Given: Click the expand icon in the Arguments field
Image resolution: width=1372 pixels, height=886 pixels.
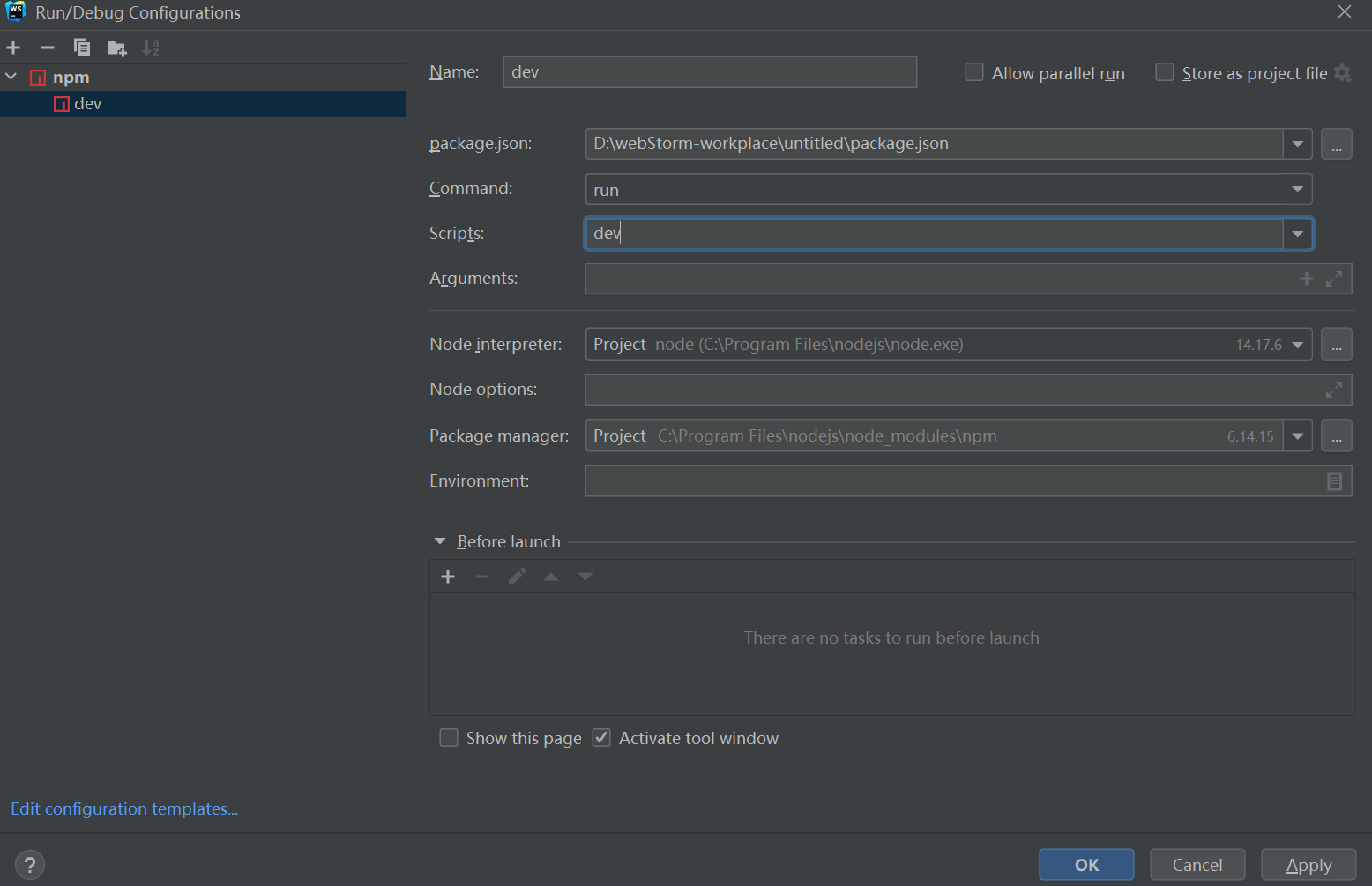Looking at the screenshot, I should pyautogui.click(x=1334, y=279).
